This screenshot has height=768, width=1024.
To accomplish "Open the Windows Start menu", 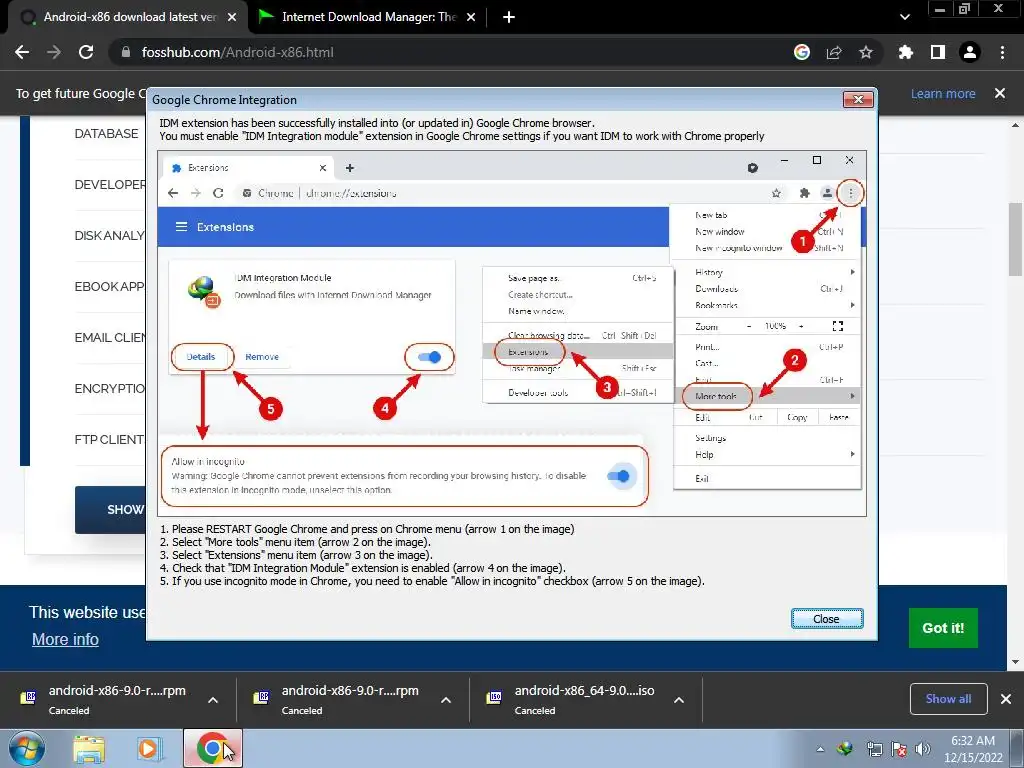I will (x=26, y=748).
